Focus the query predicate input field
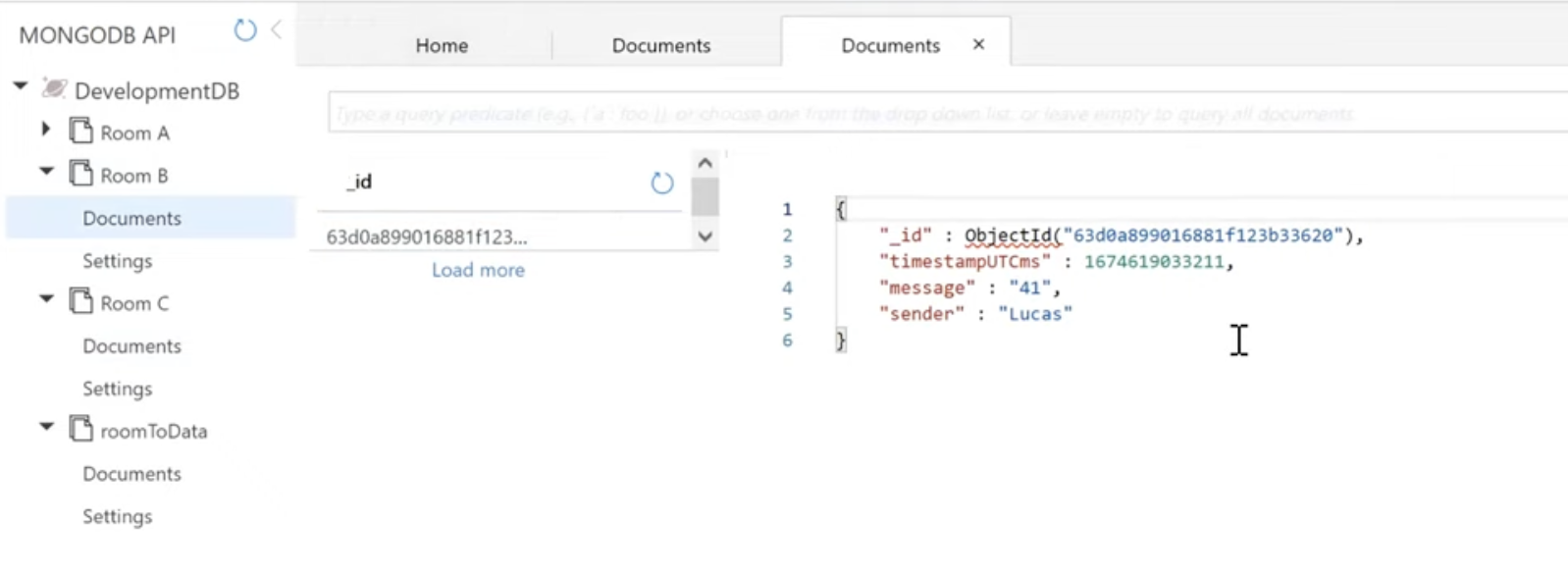 947,114
